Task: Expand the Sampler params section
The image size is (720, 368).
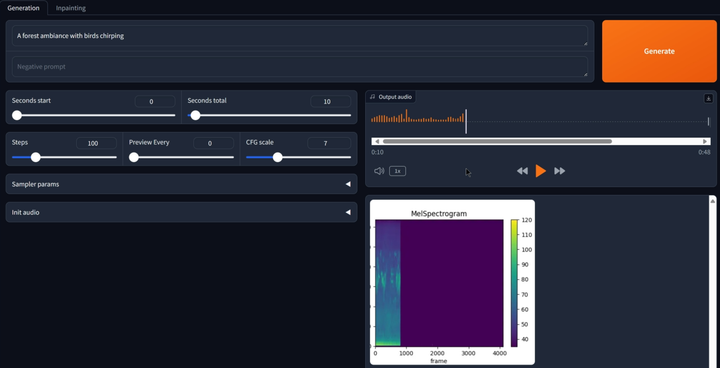Action: click(x=181, y=184)
